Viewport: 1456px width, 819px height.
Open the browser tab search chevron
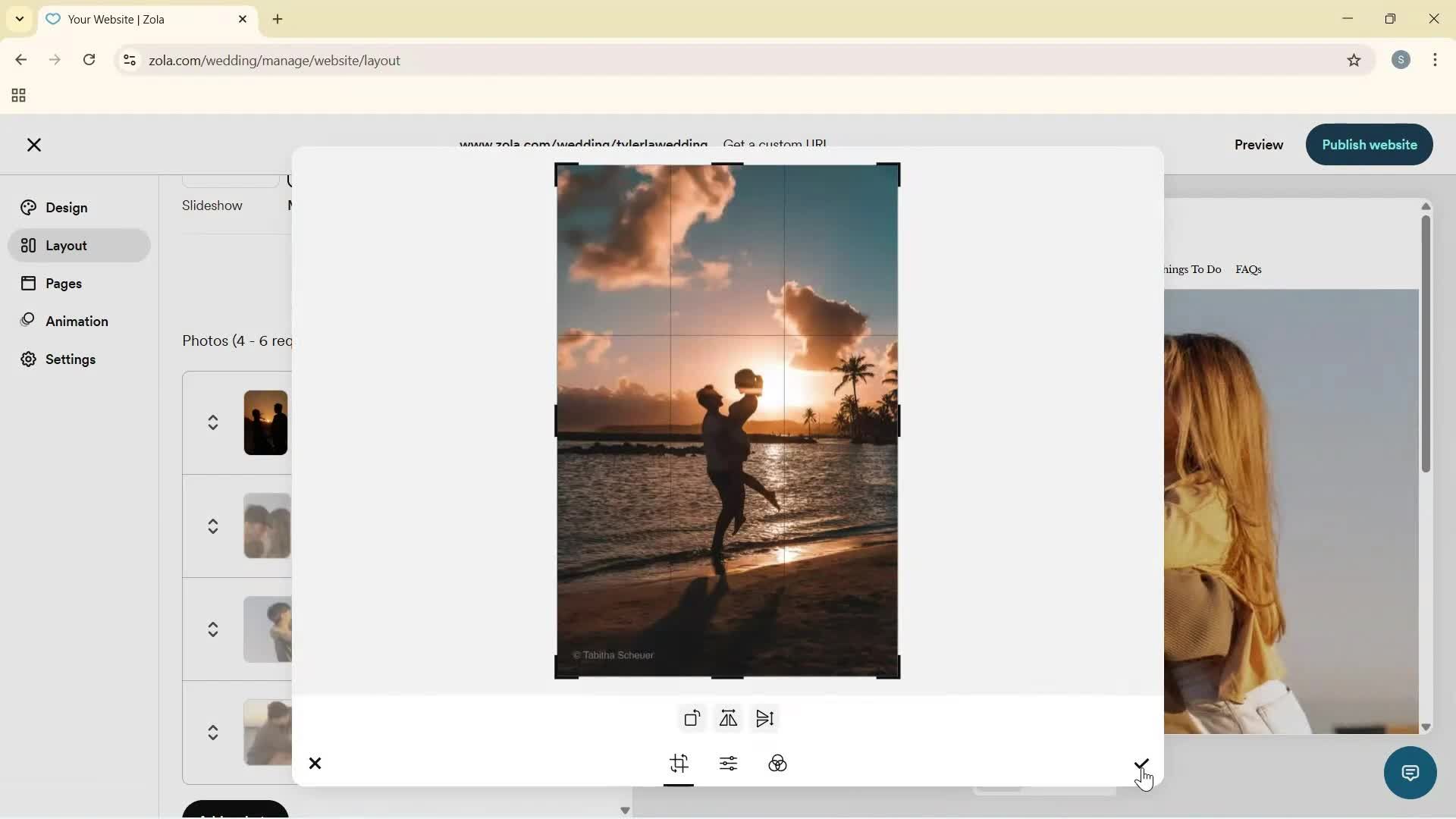(19, 19)
